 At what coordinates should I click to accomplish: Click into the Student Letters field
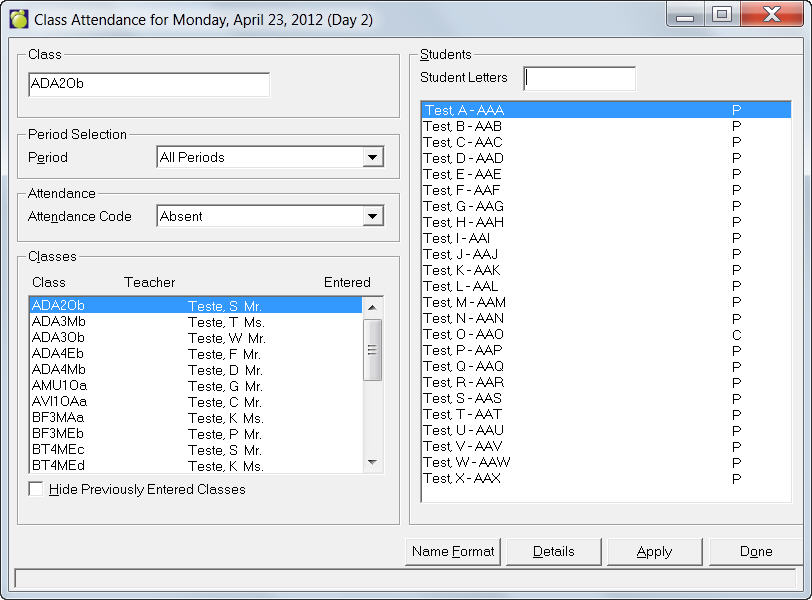(579, 78)
